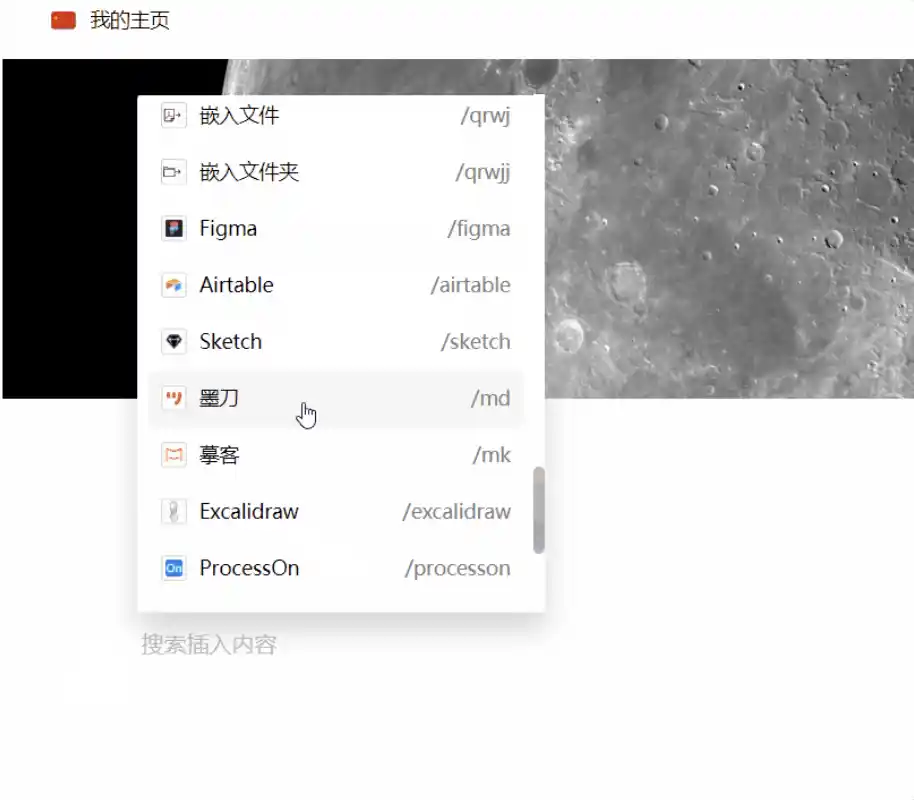This screenshot has width=914, height=800.
Task: Click the China flag page icon
Action: (63, 20)
